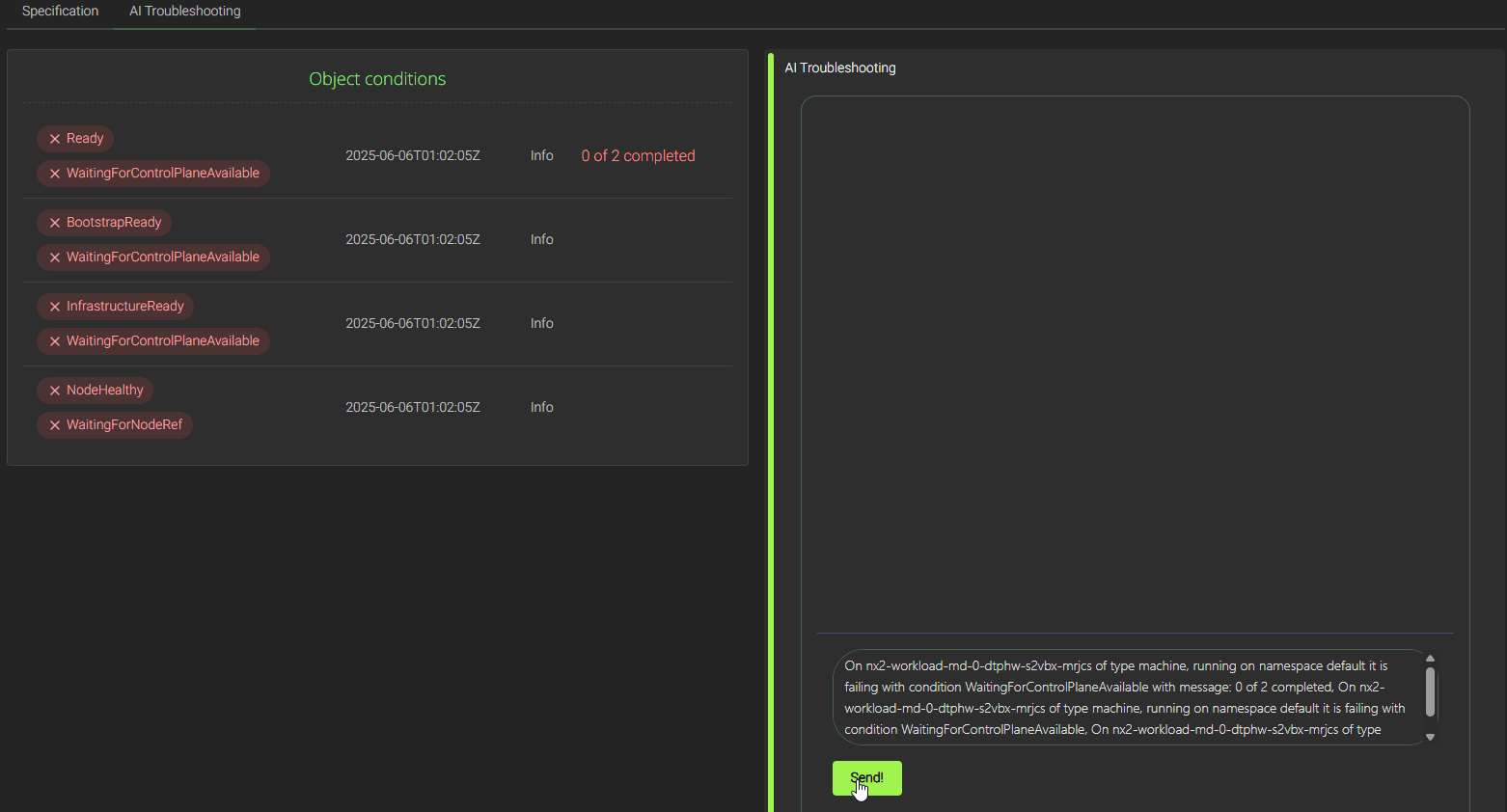
Task: Switch to the Specification tab
Action: tap(60, 12)
